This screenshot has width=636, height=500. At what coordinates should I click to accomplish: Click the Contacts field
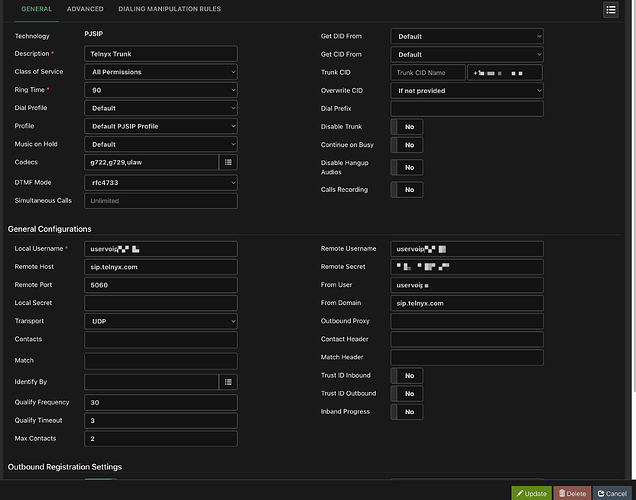(x=161, y=340)
